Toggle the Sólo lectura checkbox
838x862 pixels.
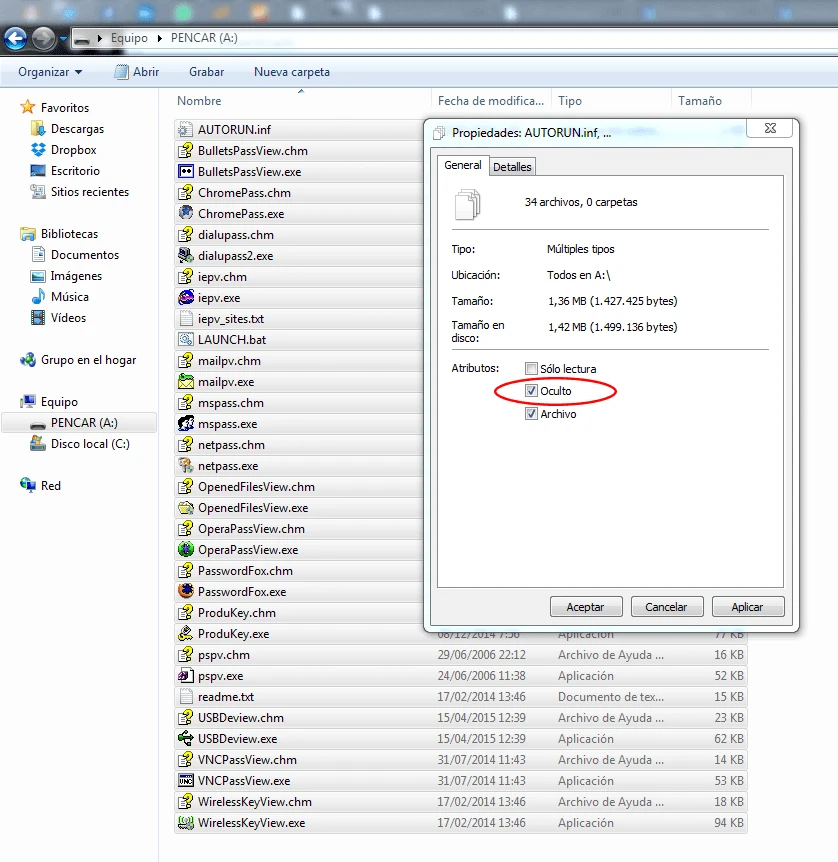[531, 368]
